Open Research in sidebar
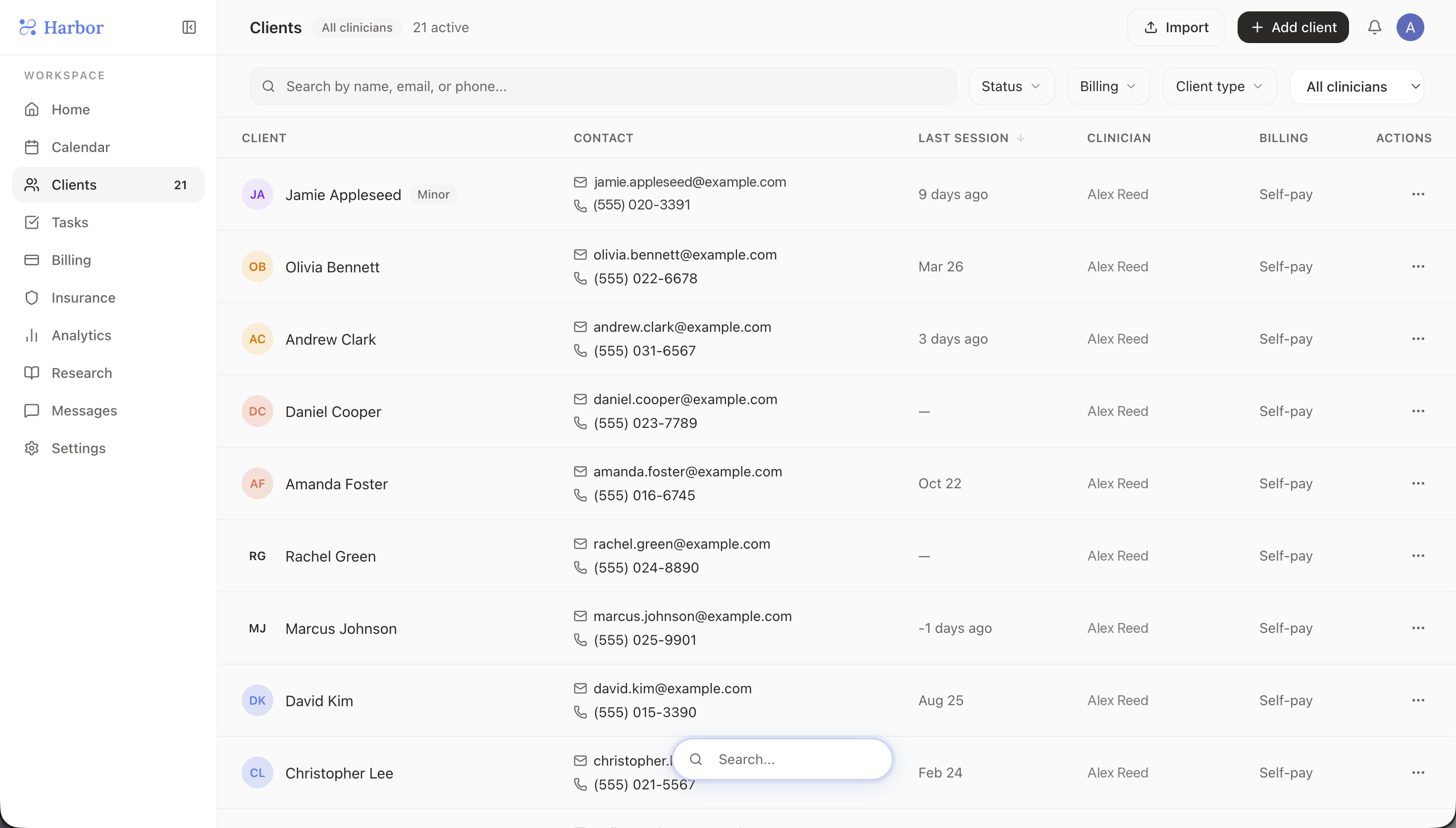Image resolution: width=1456 pixels, height=828 pixels. pos(108,373)
